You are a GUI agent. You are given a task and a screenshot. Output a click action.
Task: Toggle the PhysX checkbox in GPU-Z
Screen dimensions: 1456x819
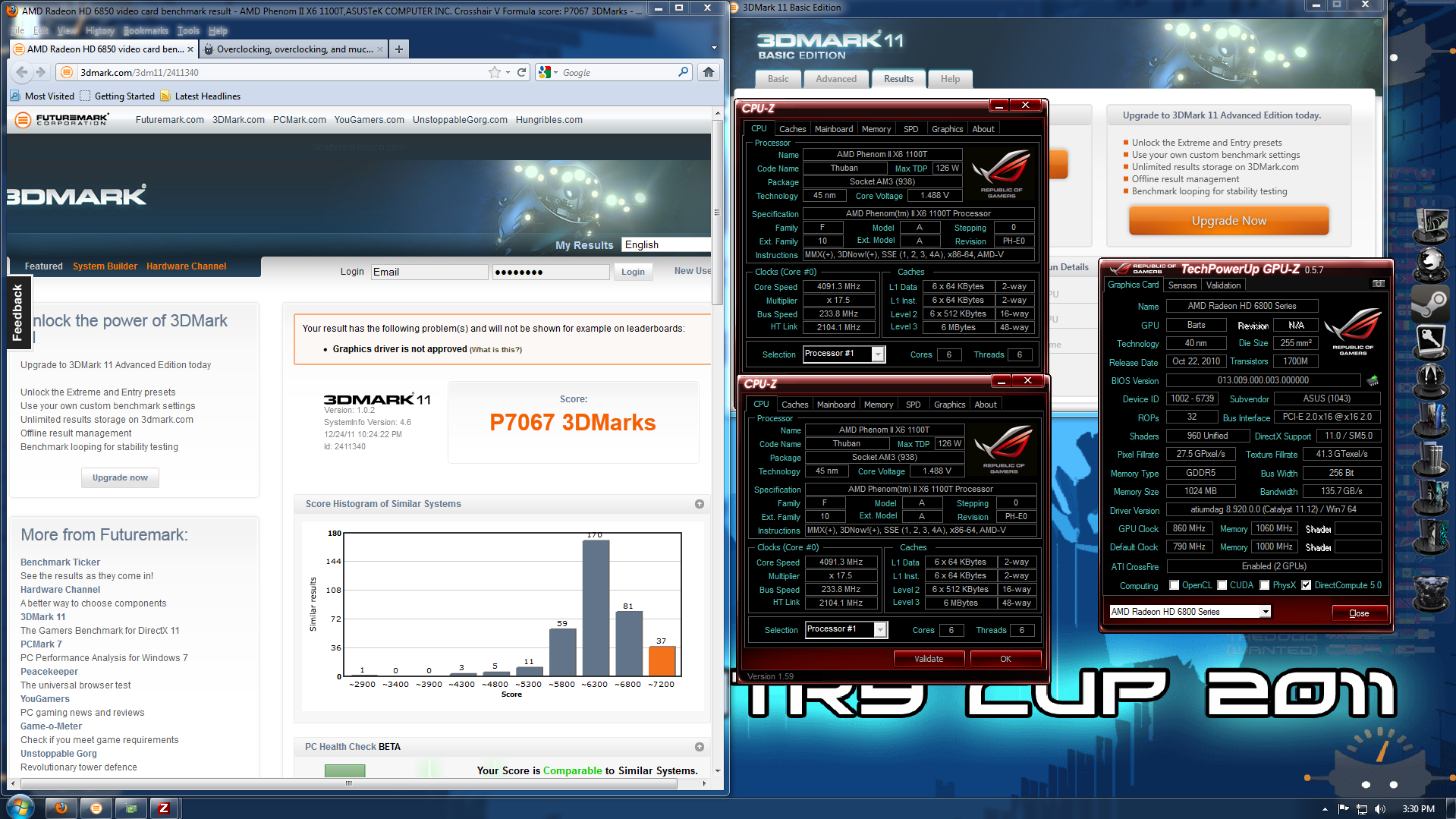pyautogui.click(x=1264, y=585)
